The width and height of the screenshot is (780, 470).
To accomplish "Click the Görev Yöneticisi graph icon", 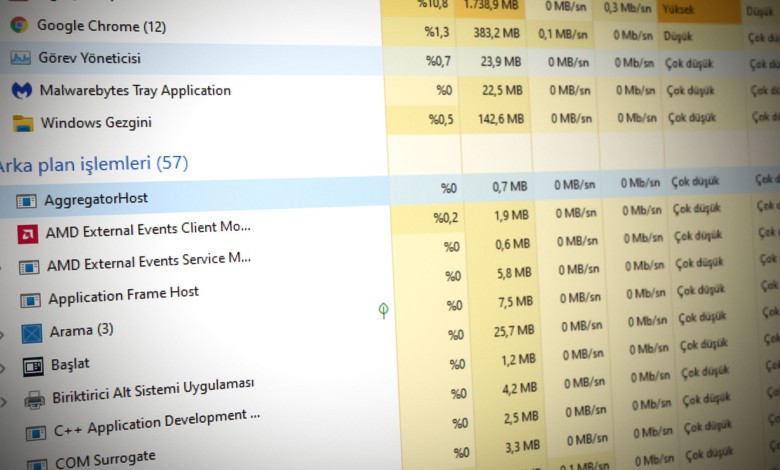I will pyautogui.click(x=20, y=58).
